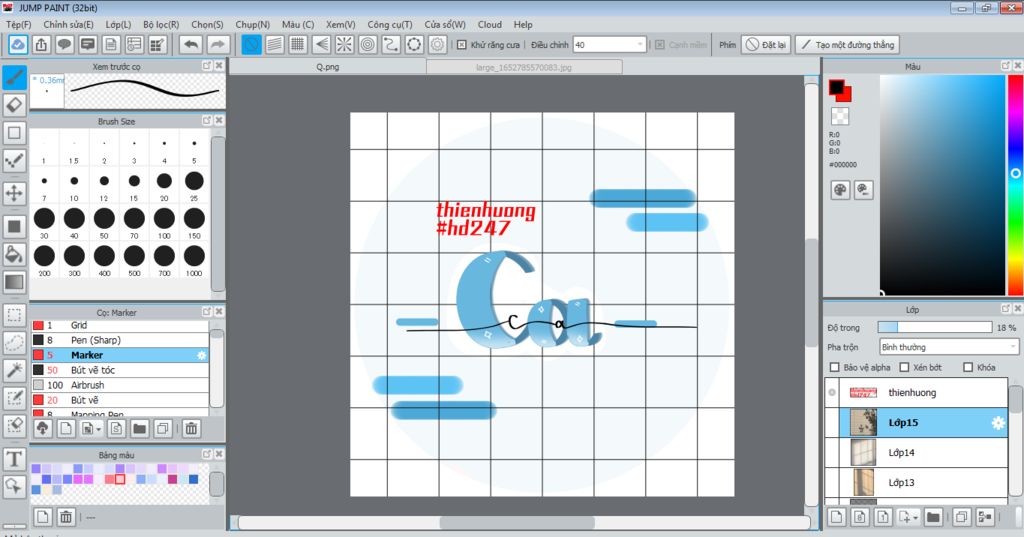This screenshot has height=537, width=1024.
Task: Toggle visibility of Lớp15 layer
Action: (x=832, y=423)
